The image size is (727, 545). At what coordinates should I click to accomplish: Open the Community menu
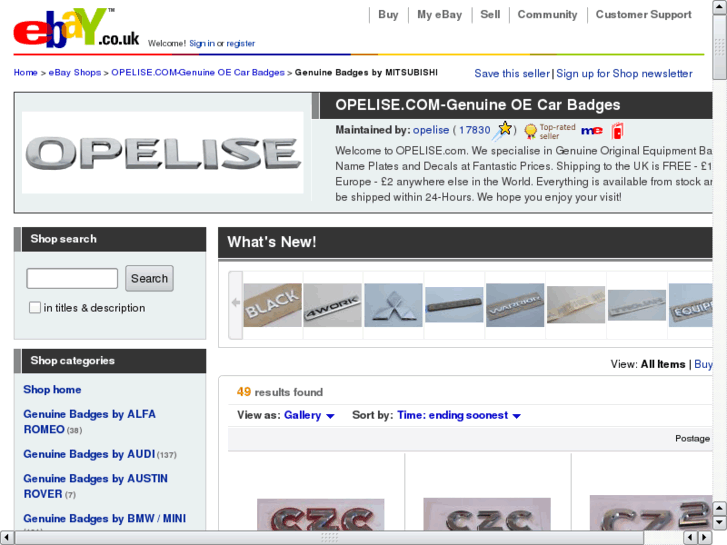tap(547, 14)
